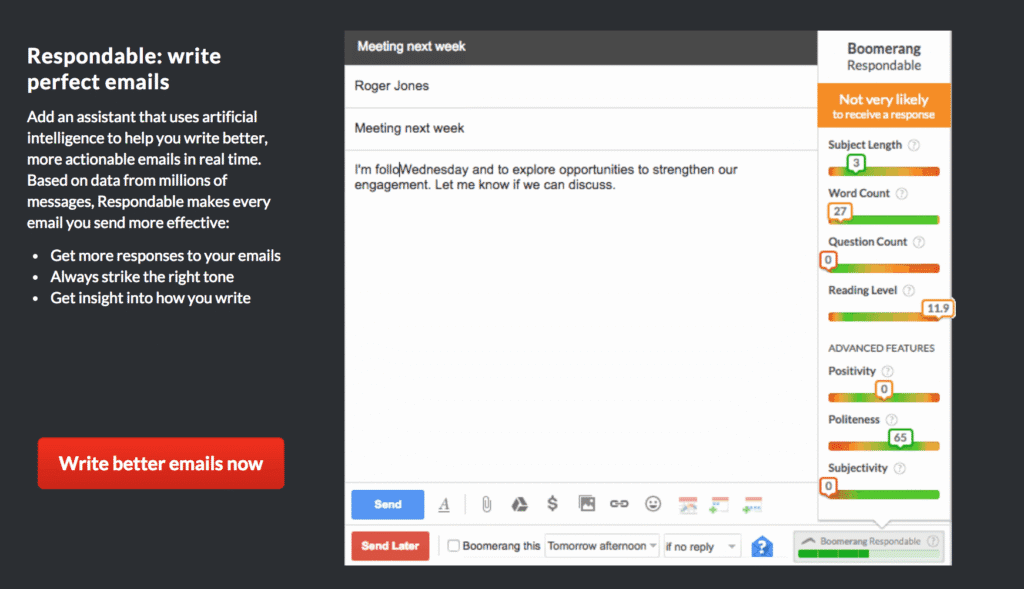The width and height of the screenshot is (1024, 589).
Task: Insert a file using Google Drive icon
Action: 519,505
